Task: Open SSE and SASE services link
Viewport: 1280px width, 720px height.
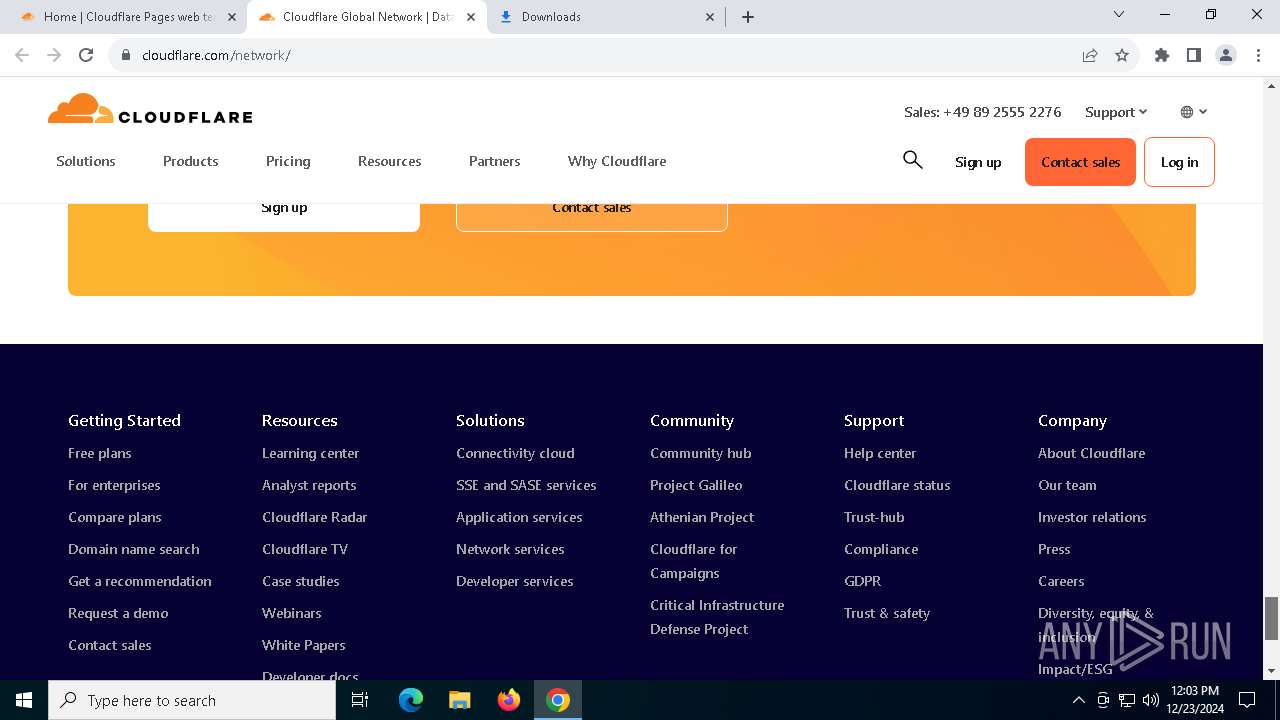Action: click(526, 485)
